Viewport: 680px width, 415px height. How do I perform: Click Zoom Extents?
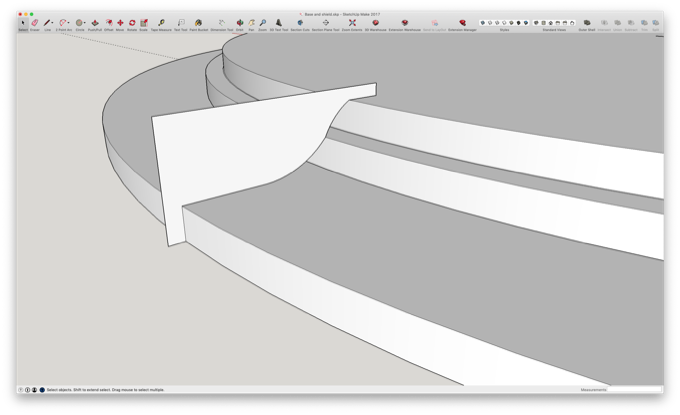[x=352, y=23]
